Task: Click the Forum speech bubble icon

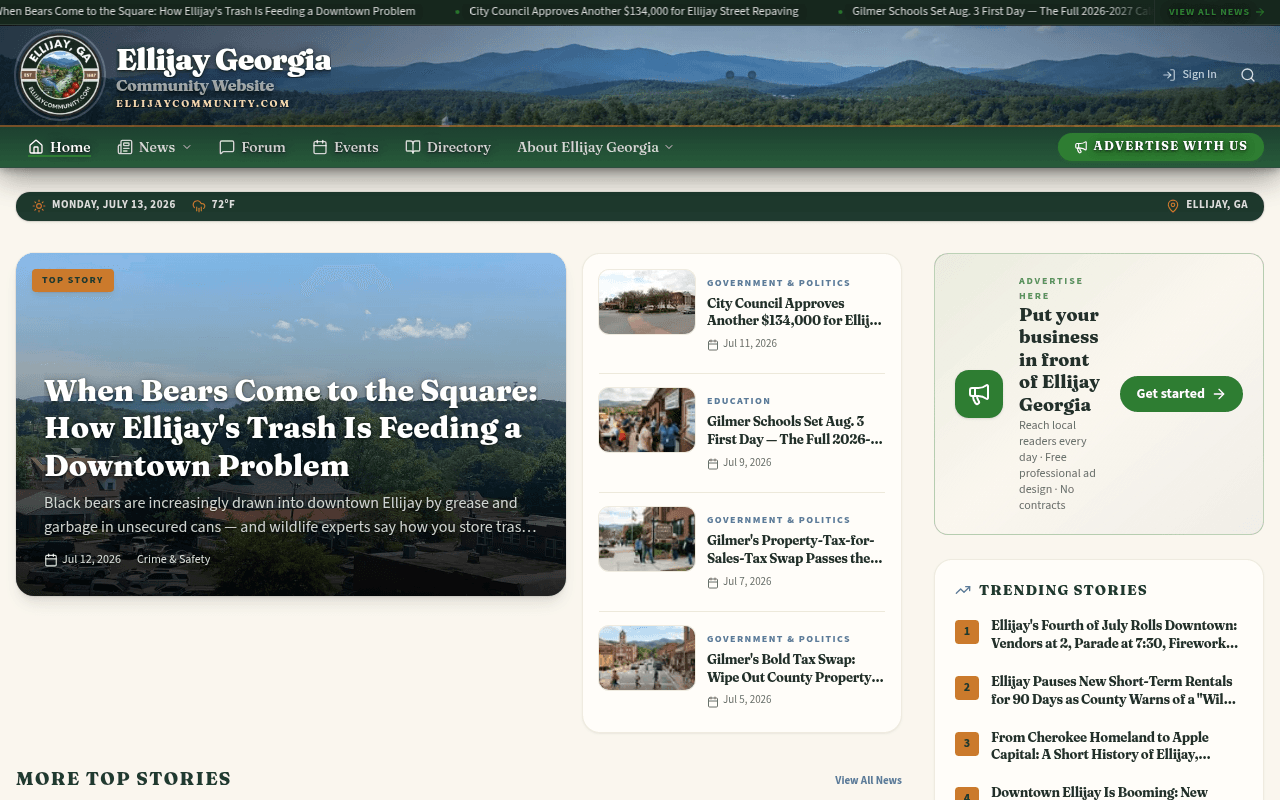Action: [x=227, y=147]
